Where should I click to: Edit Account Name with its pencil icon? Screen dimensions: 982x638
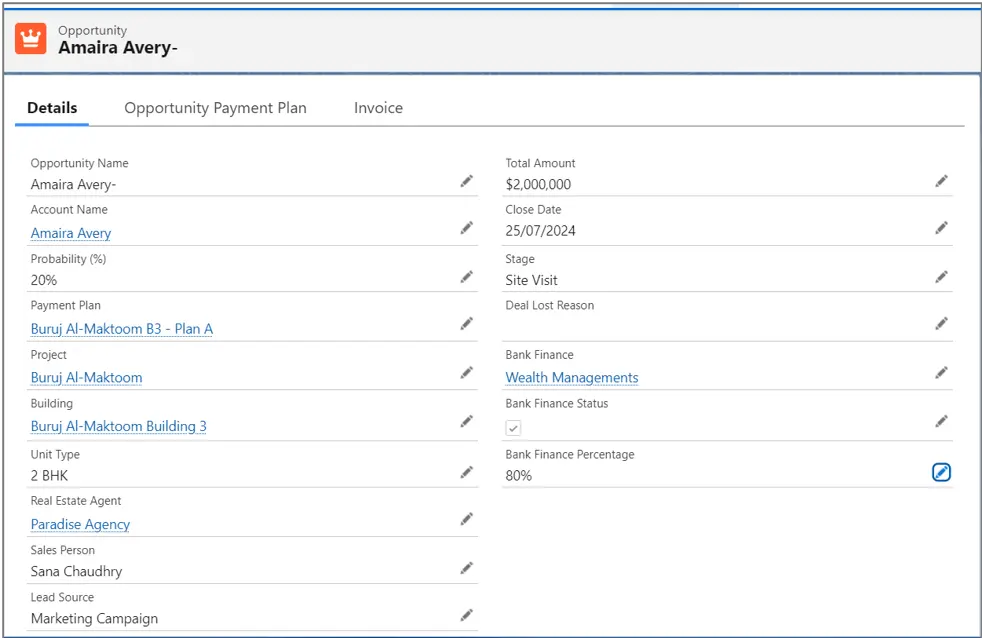tap(467, 228)
